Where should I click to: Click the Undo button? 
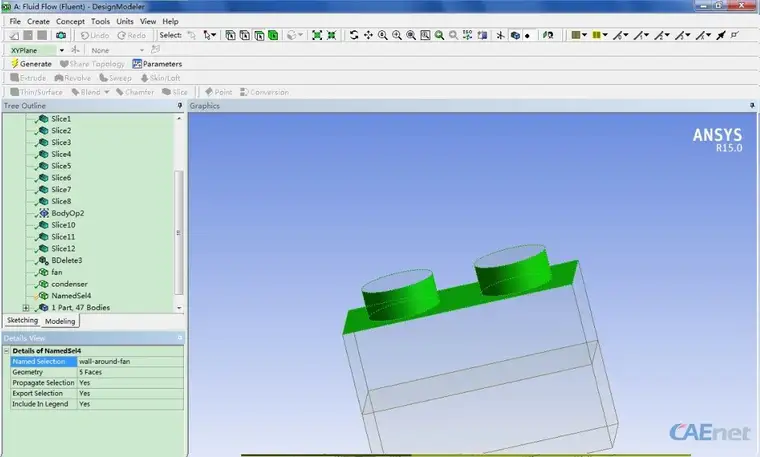click(x=95, y=35)
